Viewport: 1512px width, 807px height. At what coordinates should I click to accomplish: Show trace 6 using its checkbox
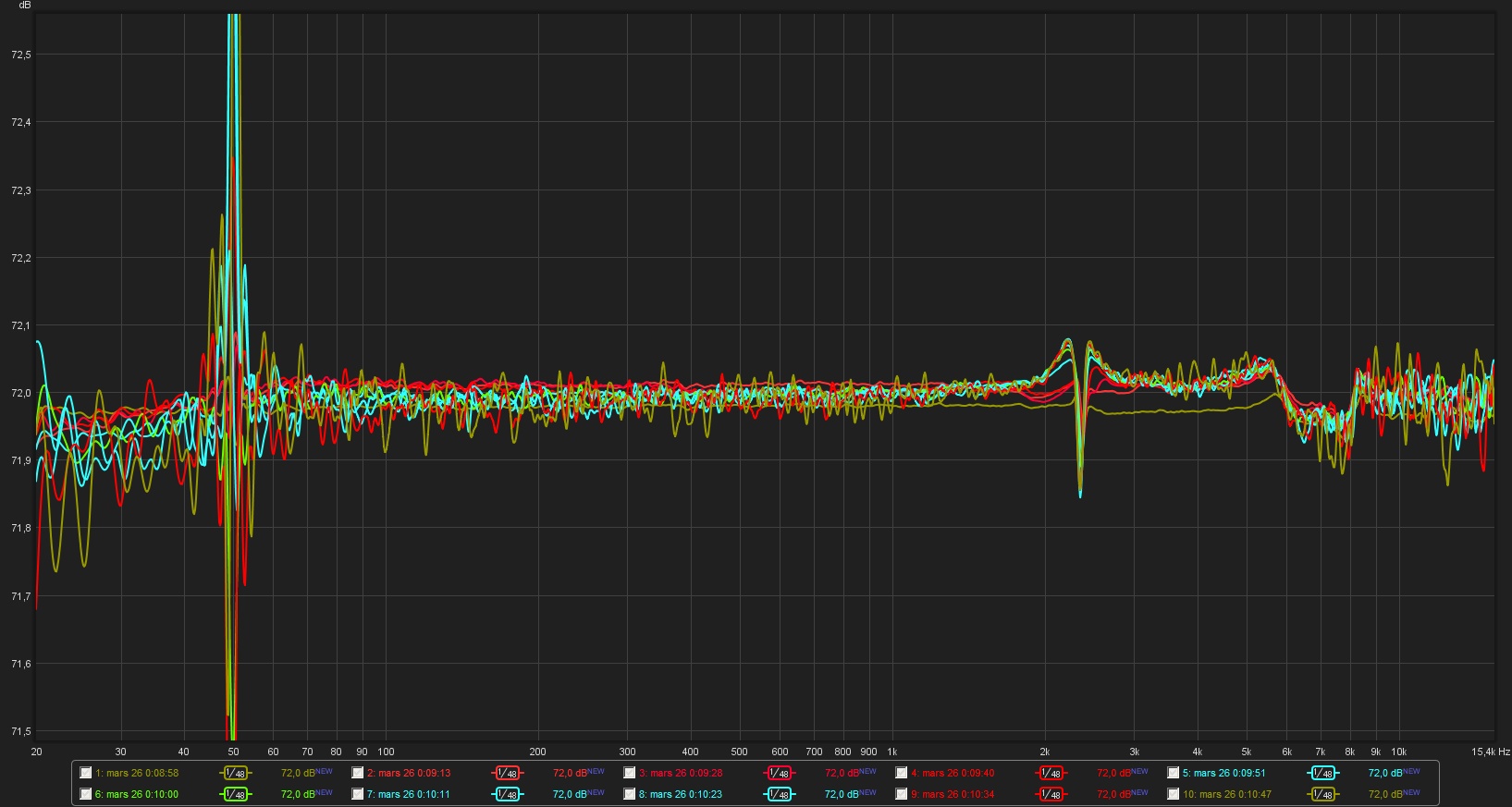[x=86, y=794]
